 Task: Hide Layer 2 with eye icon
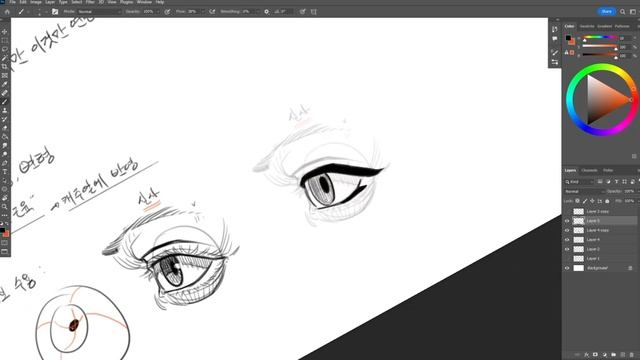point(567,249)
